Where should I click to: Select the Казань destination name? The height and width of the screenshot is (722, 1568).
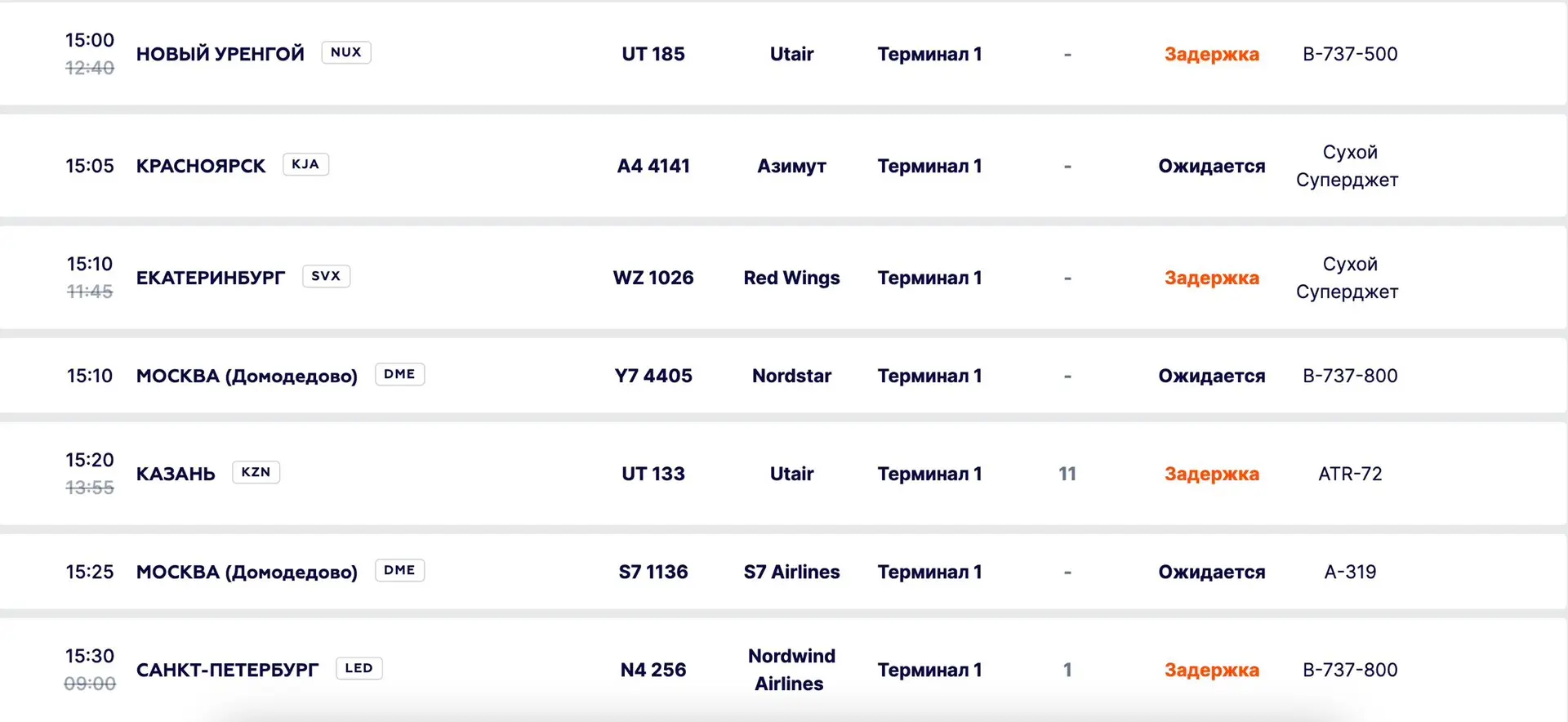click(176, 474)
